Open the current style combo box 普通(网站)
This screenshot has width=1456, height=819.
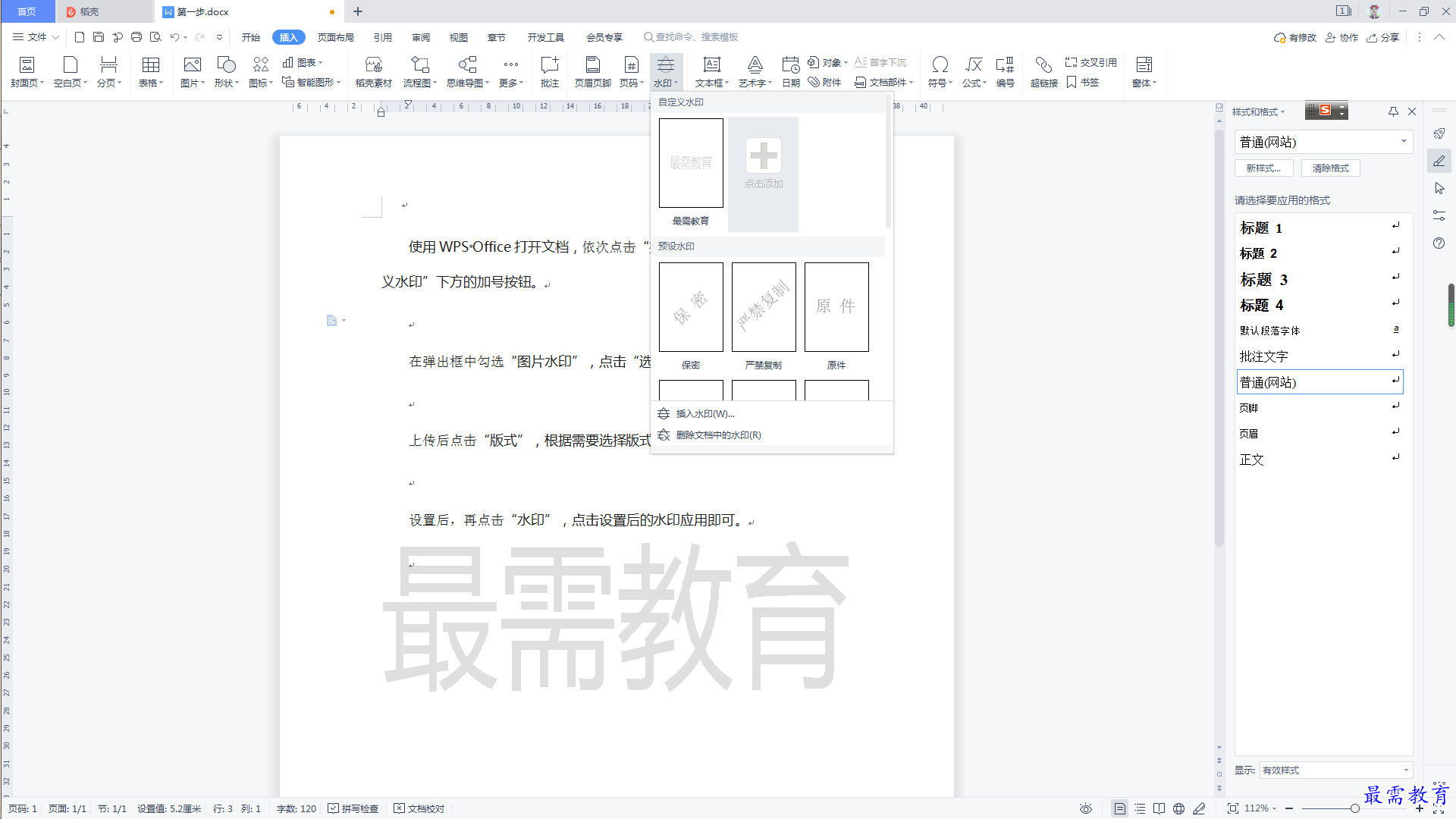coord(1323,142)
